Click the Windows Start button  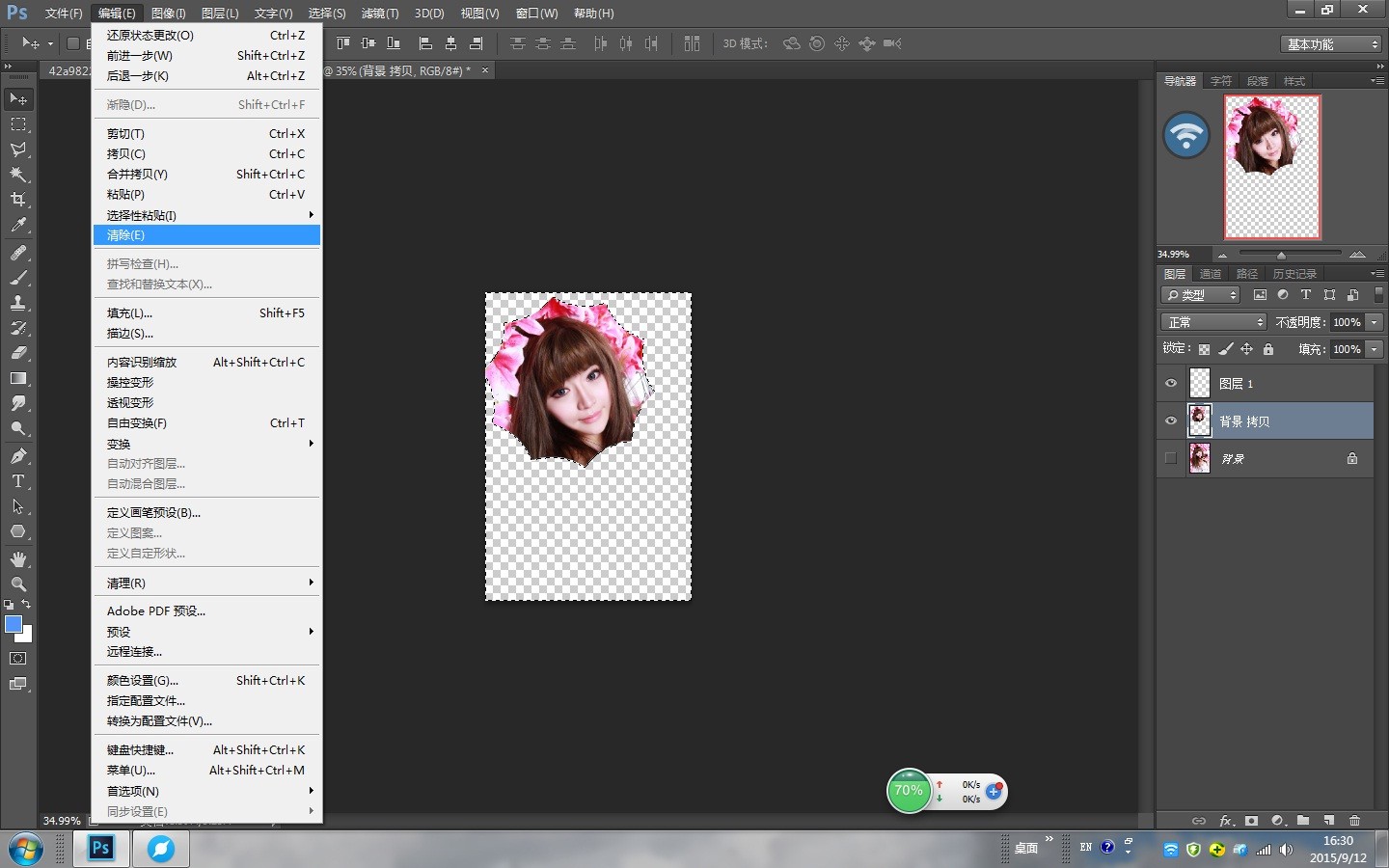[25, 850]
